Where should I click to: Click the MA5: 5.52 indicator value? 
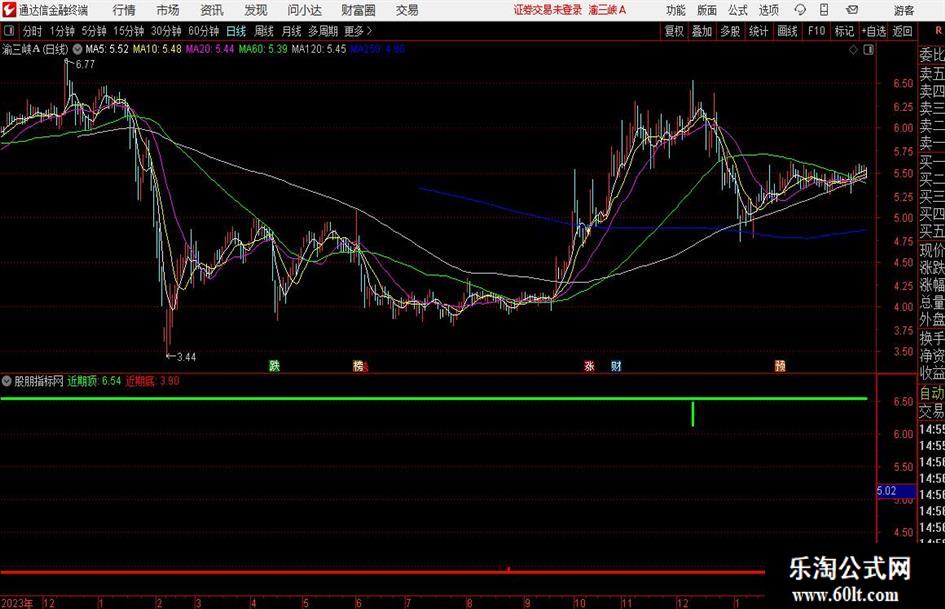[107, 49]
